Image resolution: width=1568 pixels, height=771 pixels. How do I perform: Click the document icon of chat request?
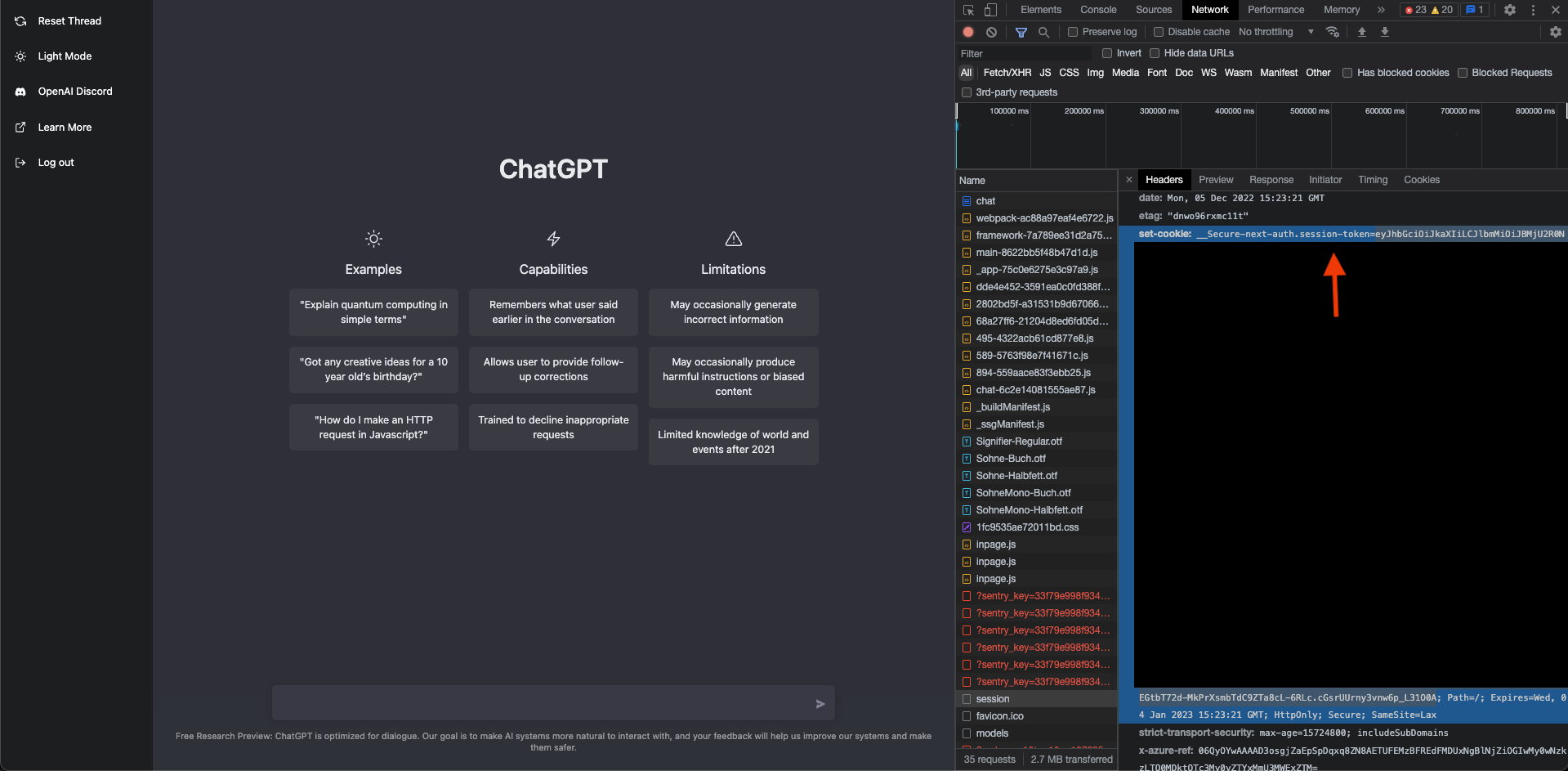[967, 201]
